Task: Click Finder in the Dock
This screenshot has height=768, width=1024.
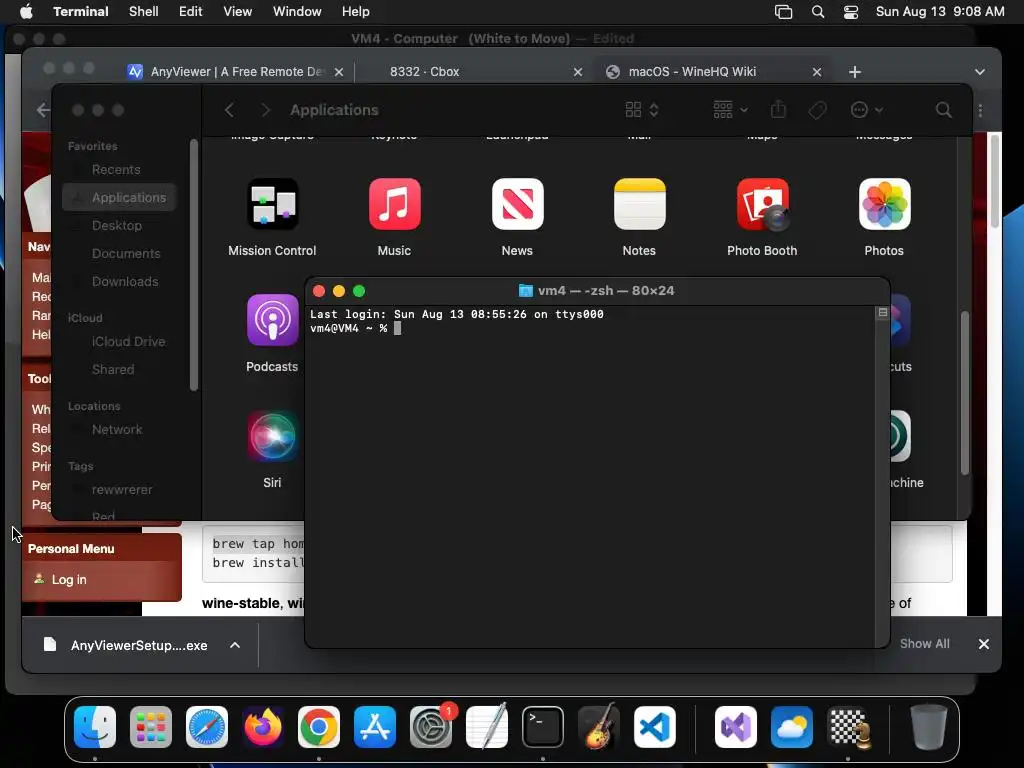Action: tap(95, 727)
